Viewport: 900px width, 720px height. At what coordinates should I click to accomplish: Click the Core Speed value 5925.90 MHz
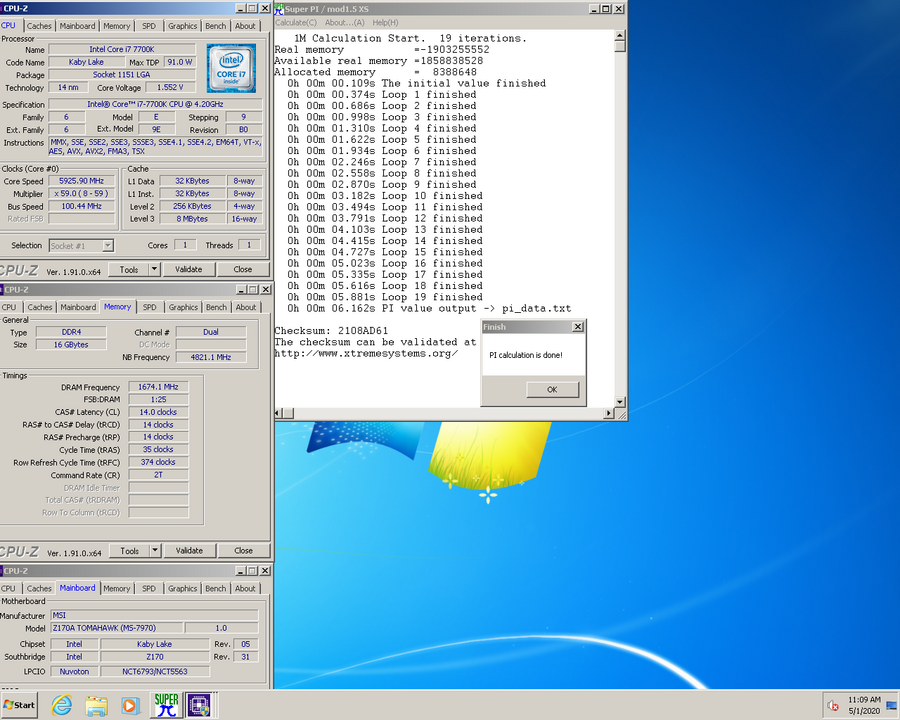pos(82,181)
